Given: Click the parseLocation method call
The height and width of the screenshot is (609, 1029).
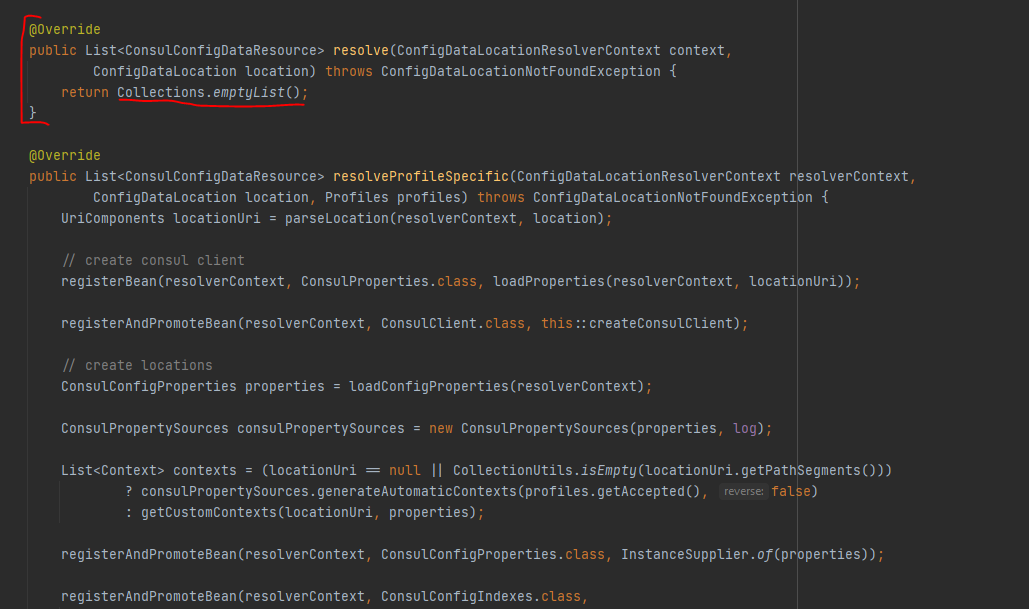Looking at the screenshot, I should click(x=337, y=219).
